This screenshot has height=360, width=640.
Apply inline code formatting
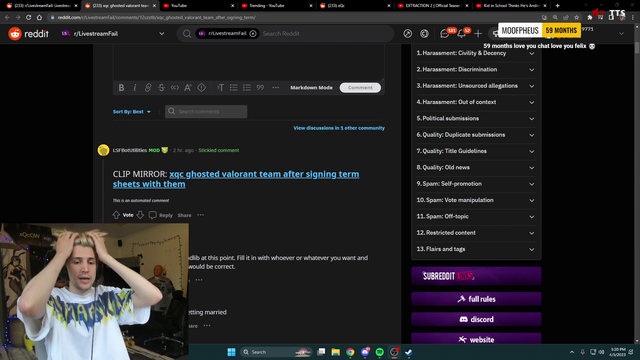(175, 88)
